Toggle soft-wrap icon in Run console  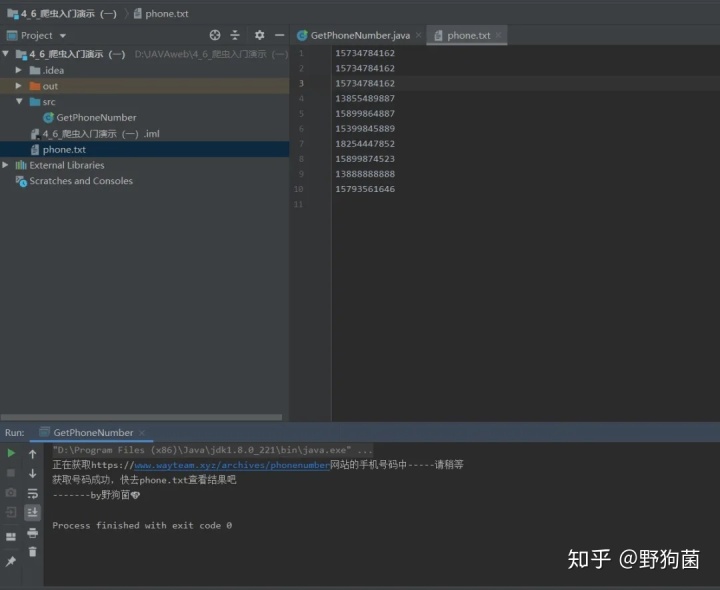(x=33, y=494)
